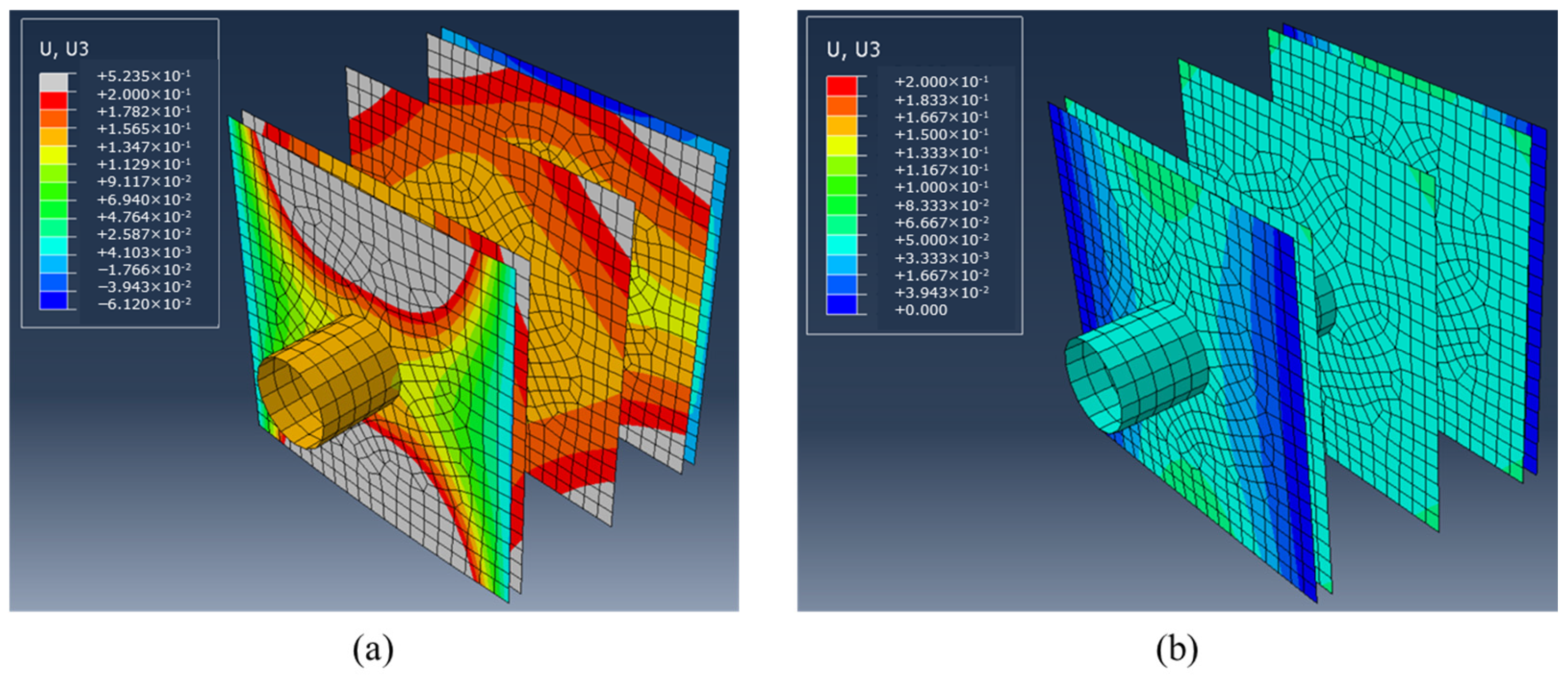The image size is (1568, 677).
Task: Click the +1.565×10⁻¹ legend value
Action: [144, 128]
